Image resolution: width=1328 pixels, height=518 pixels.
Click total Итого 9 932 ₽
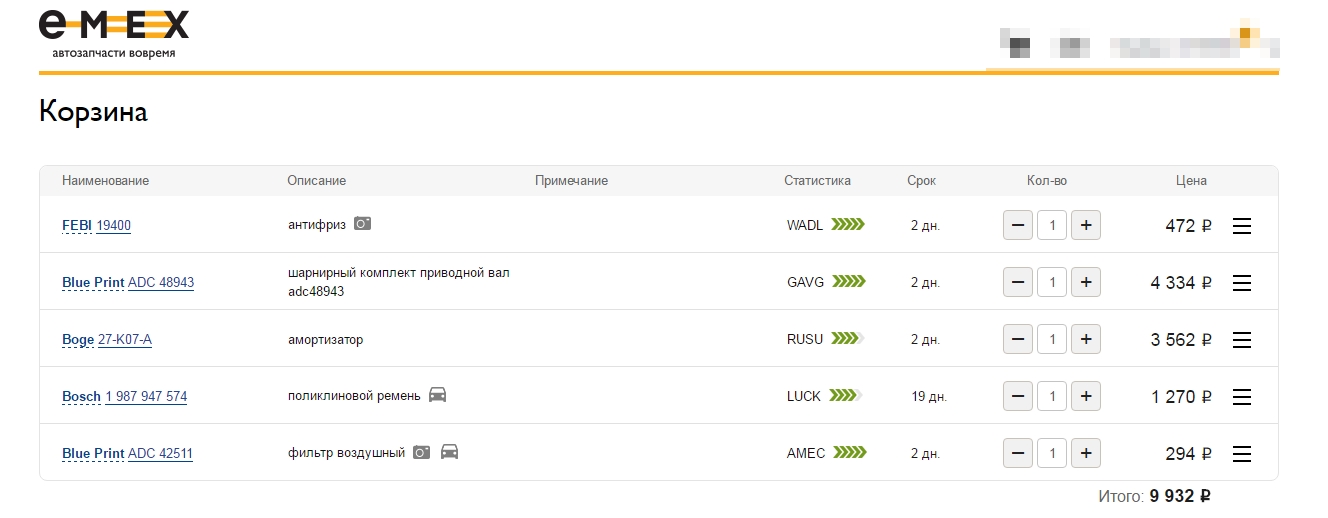coord(1155,496)
